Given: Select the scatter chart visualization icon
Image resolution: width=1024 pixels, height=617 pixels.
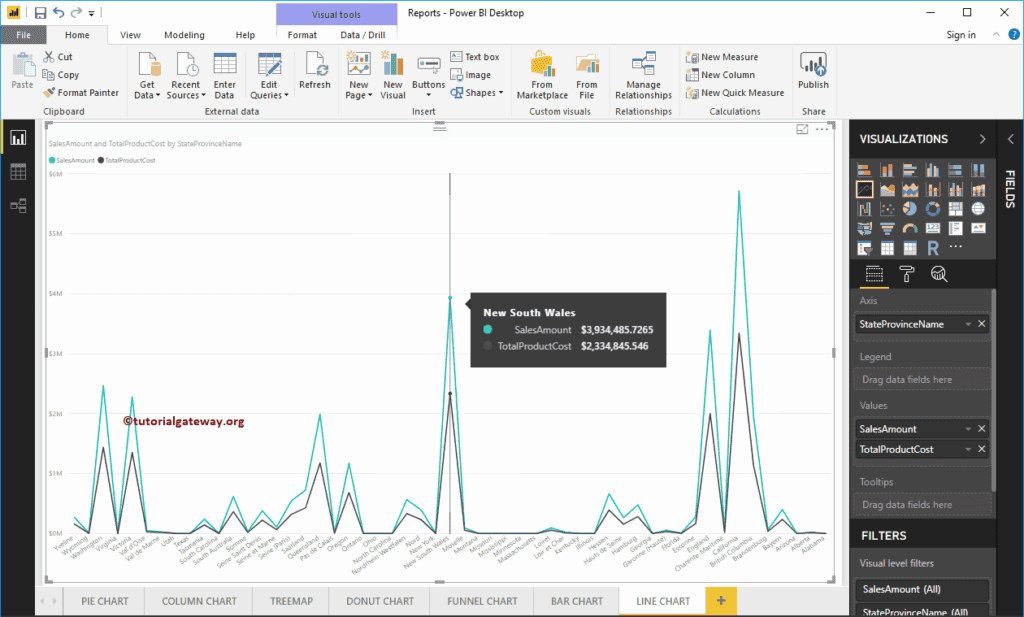Looking at the screenshot, I should tap(888, 209).
